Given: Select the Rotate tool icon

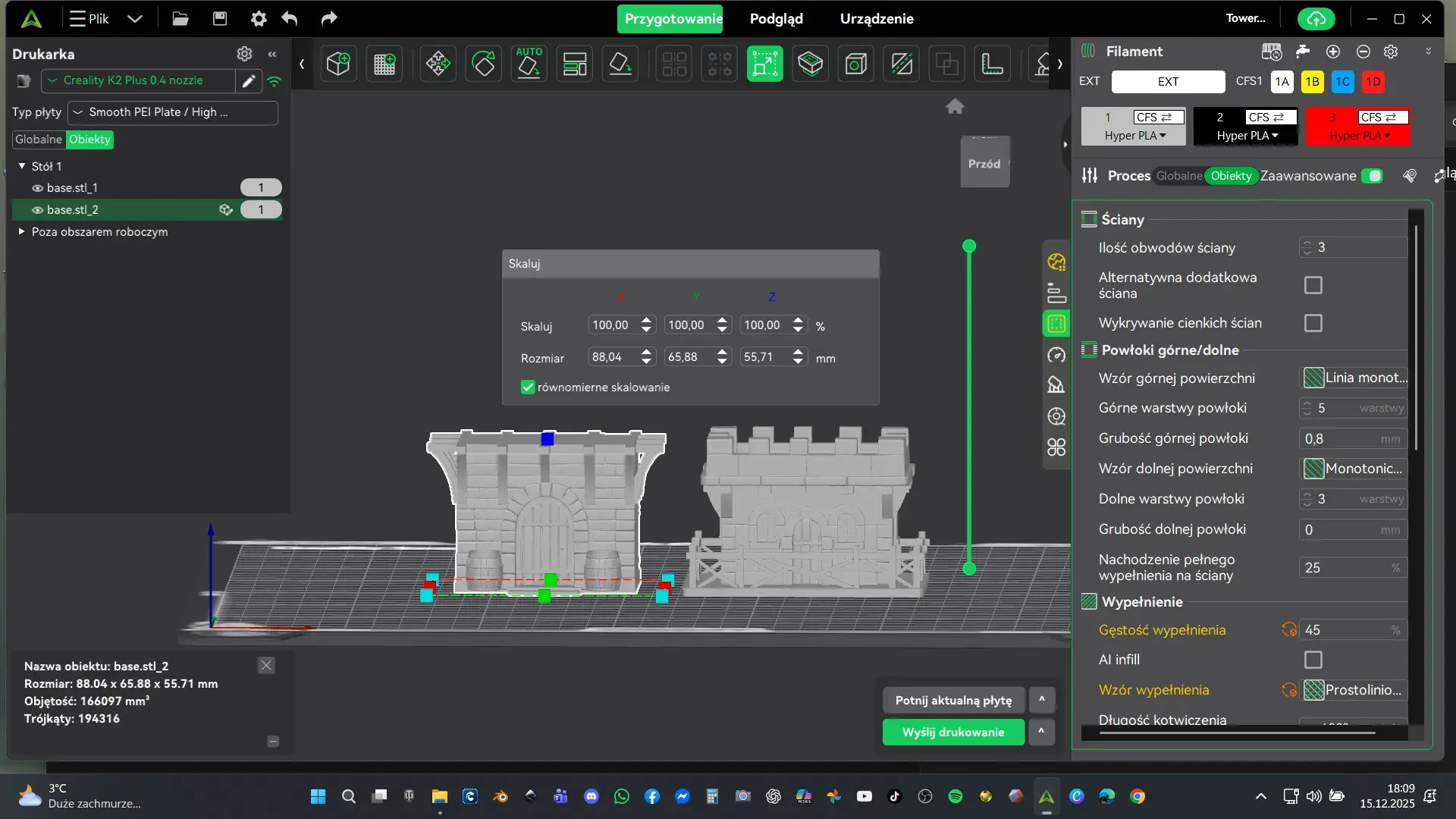Looking at the screenshot, I should (x=483, y=64).
